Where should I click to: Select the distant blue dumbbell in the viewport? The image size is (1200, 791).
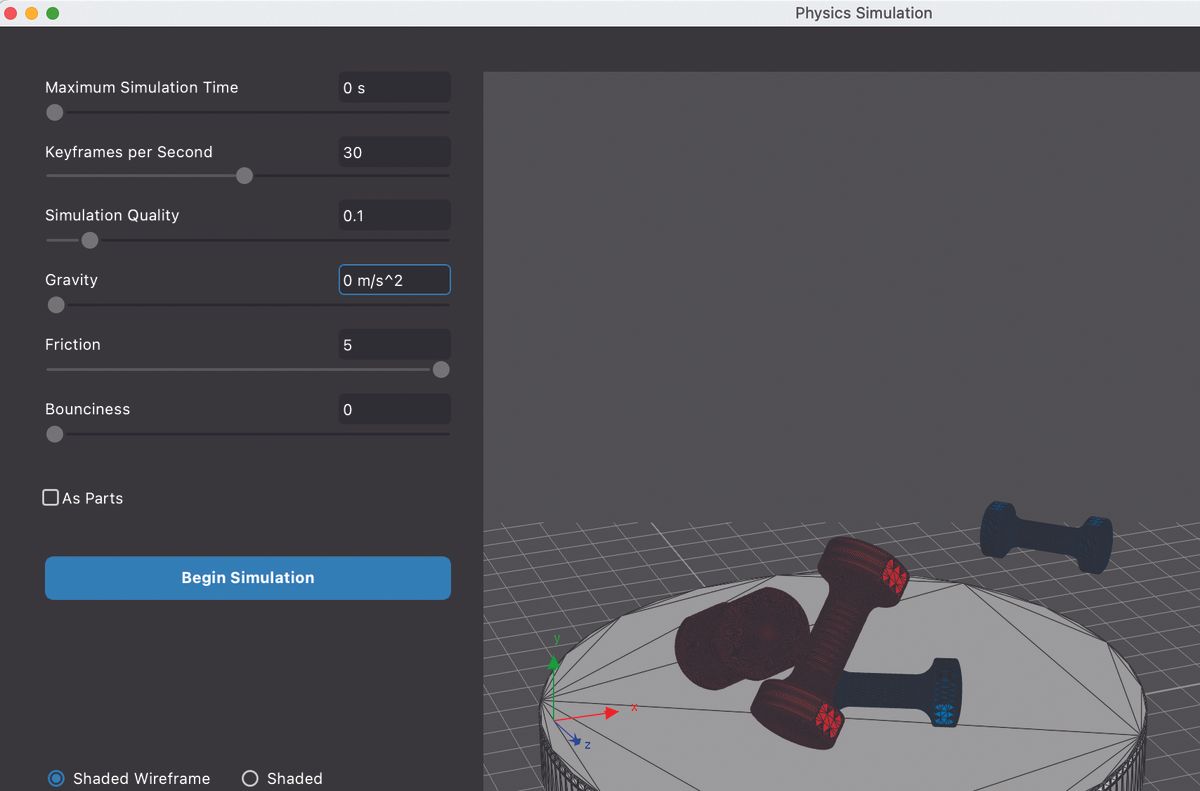(x=1045, y=535)
